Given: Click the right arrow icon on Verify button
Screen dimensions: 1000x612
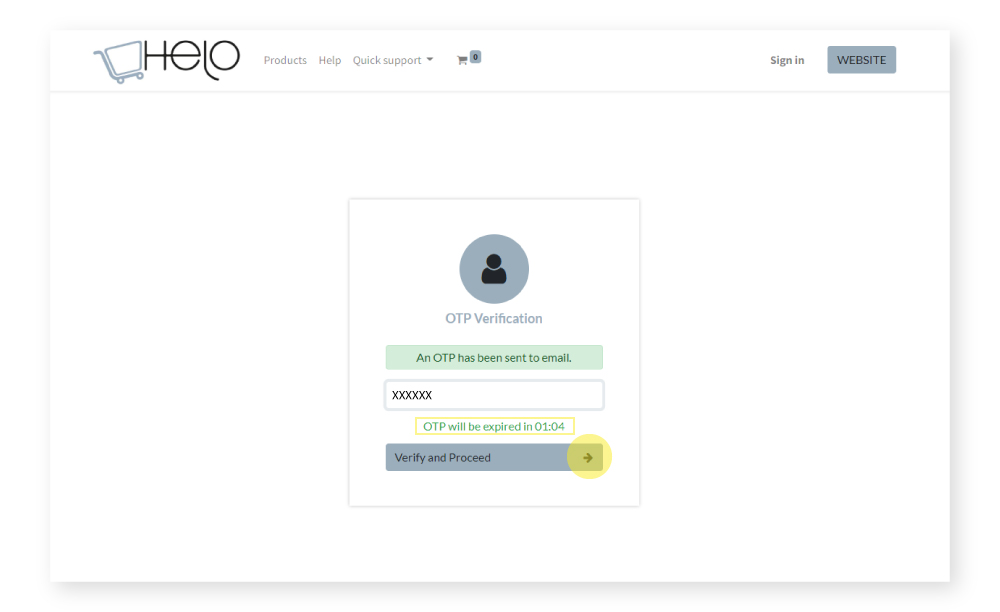Looking at the screenshot, I should click(x=588, y=458).
